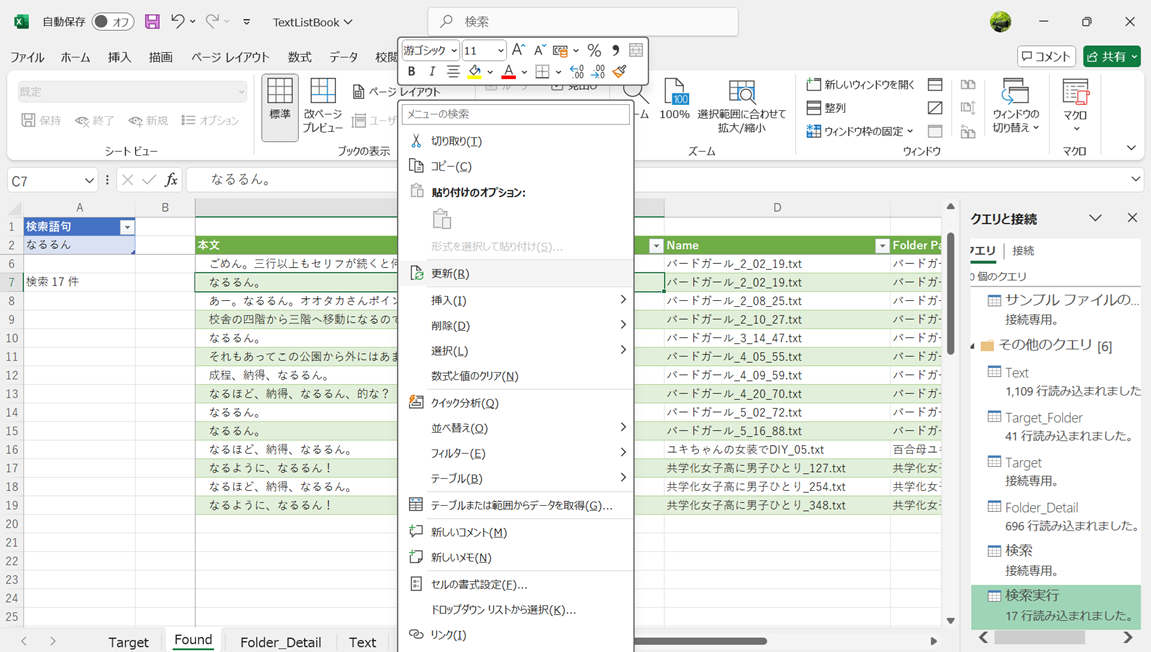The height and width of the screenshot is (652, 1151).
Task: Click the increase font size icon
Action: click(518, 50)
